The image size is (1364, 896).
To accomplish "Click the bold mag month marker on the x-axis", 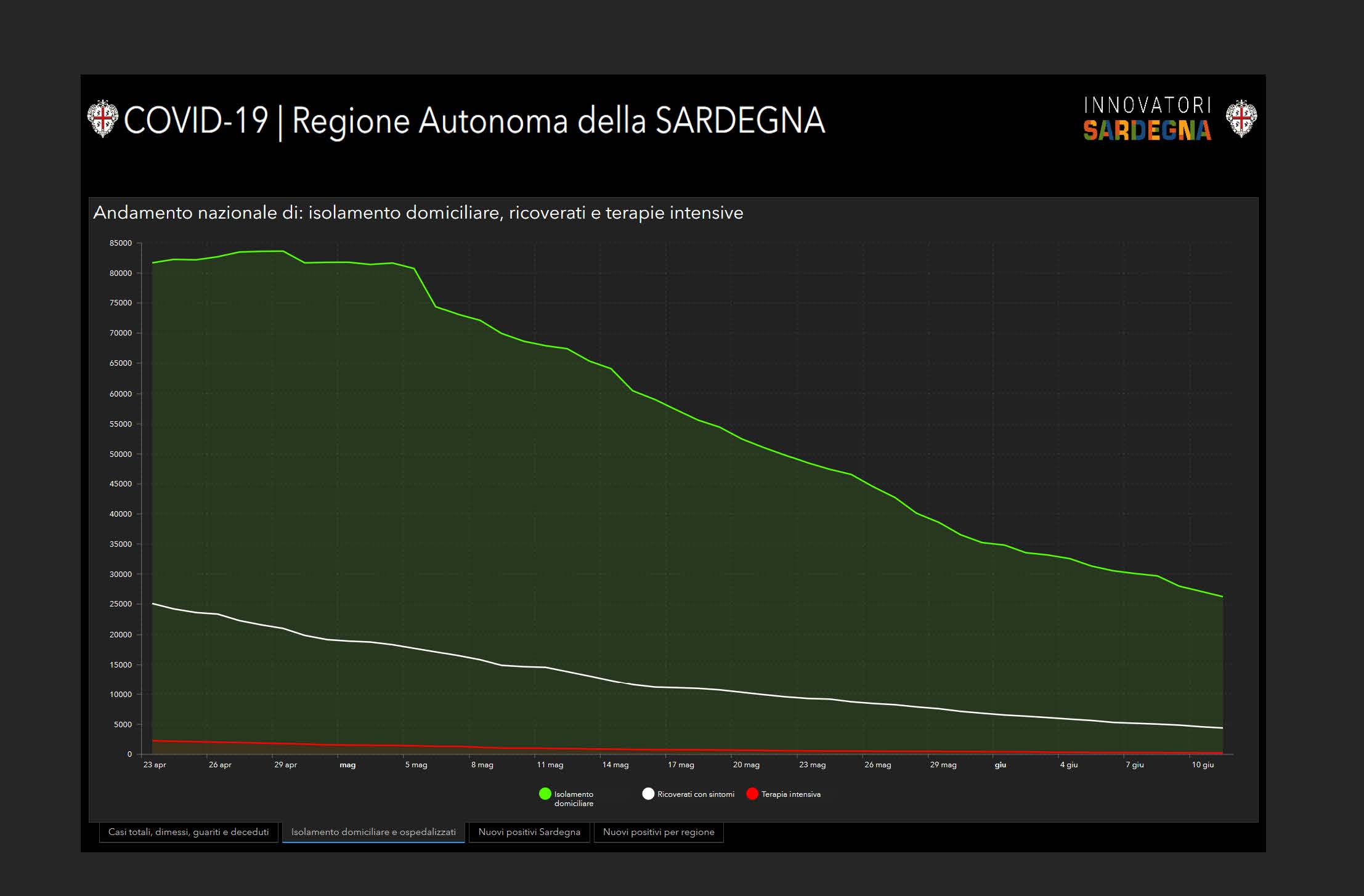I will coord(347,765).
